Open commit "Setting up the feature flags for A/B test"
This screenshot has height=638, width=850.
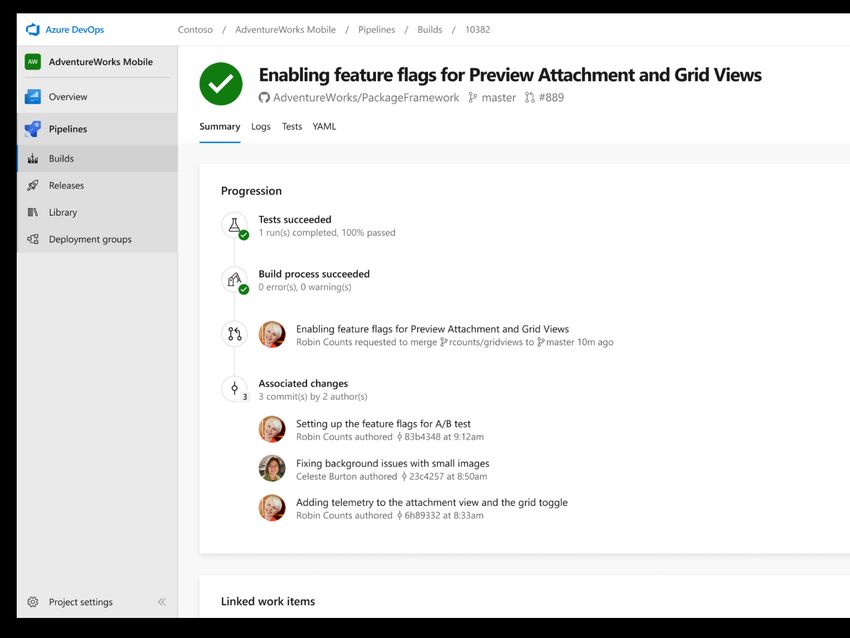tap(383, 424)
